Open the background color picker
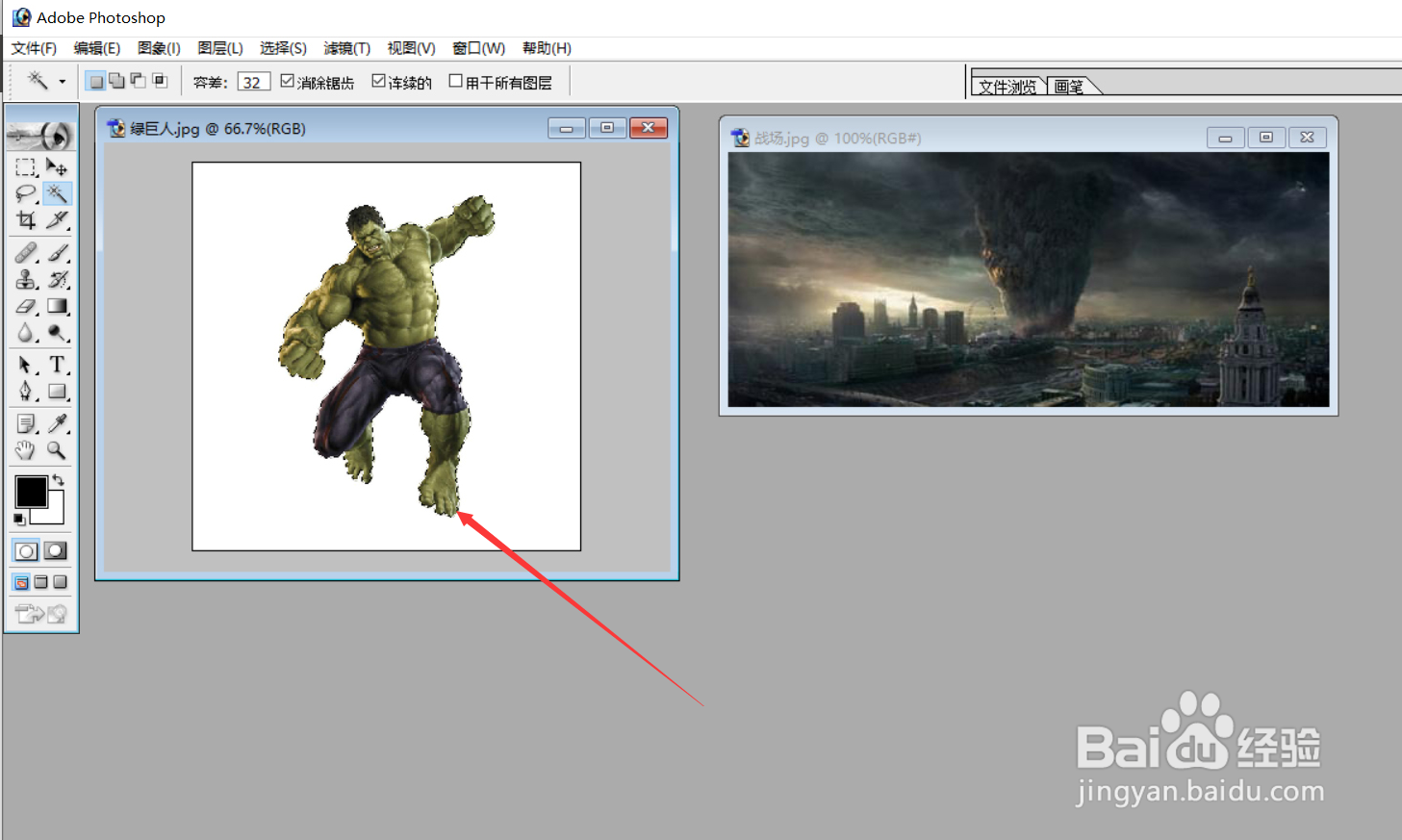This screenshot has width=1402, height=840. click(54, 514)
